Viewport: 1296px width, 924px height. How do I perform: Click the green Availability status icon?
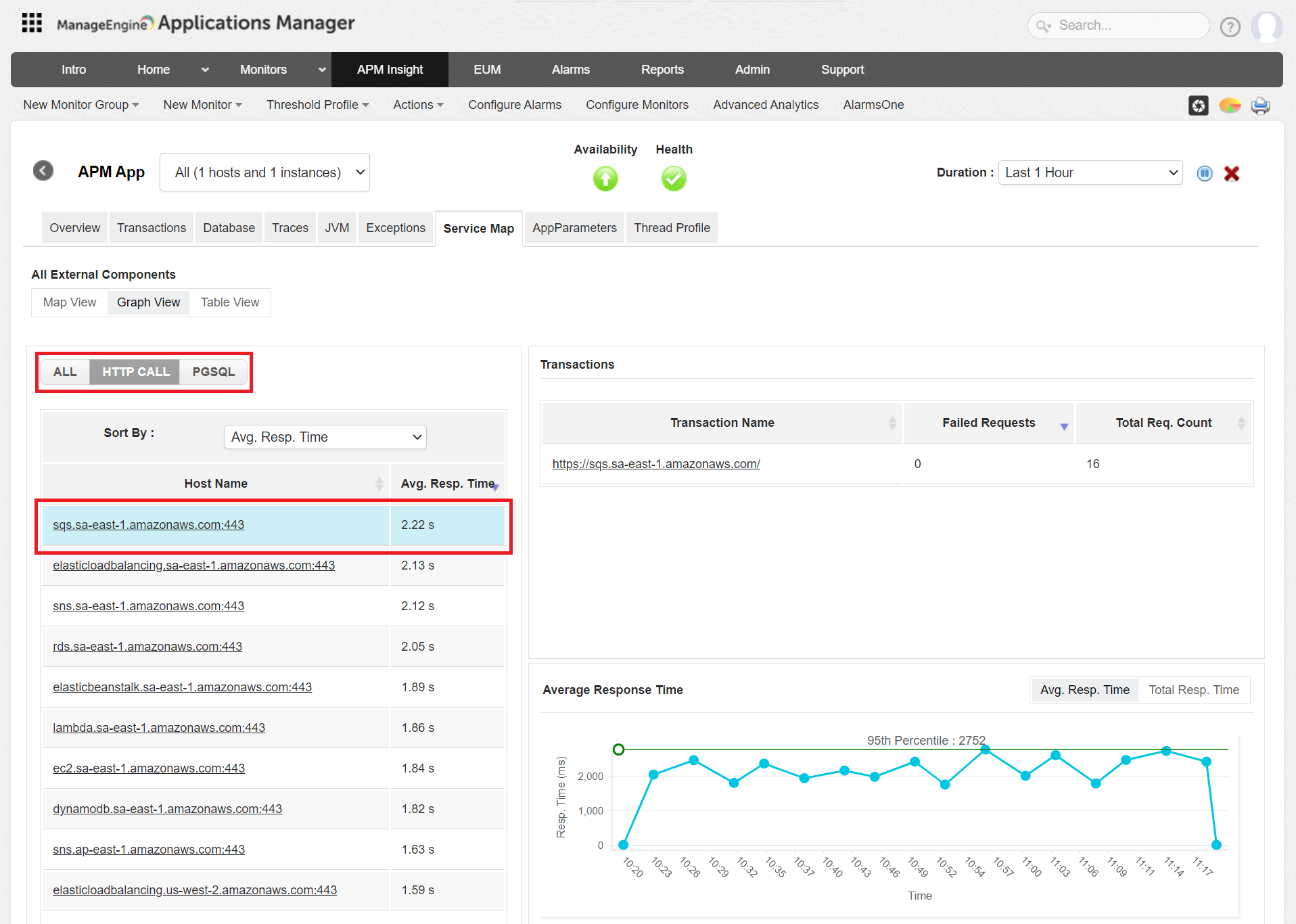pos(605,179)
